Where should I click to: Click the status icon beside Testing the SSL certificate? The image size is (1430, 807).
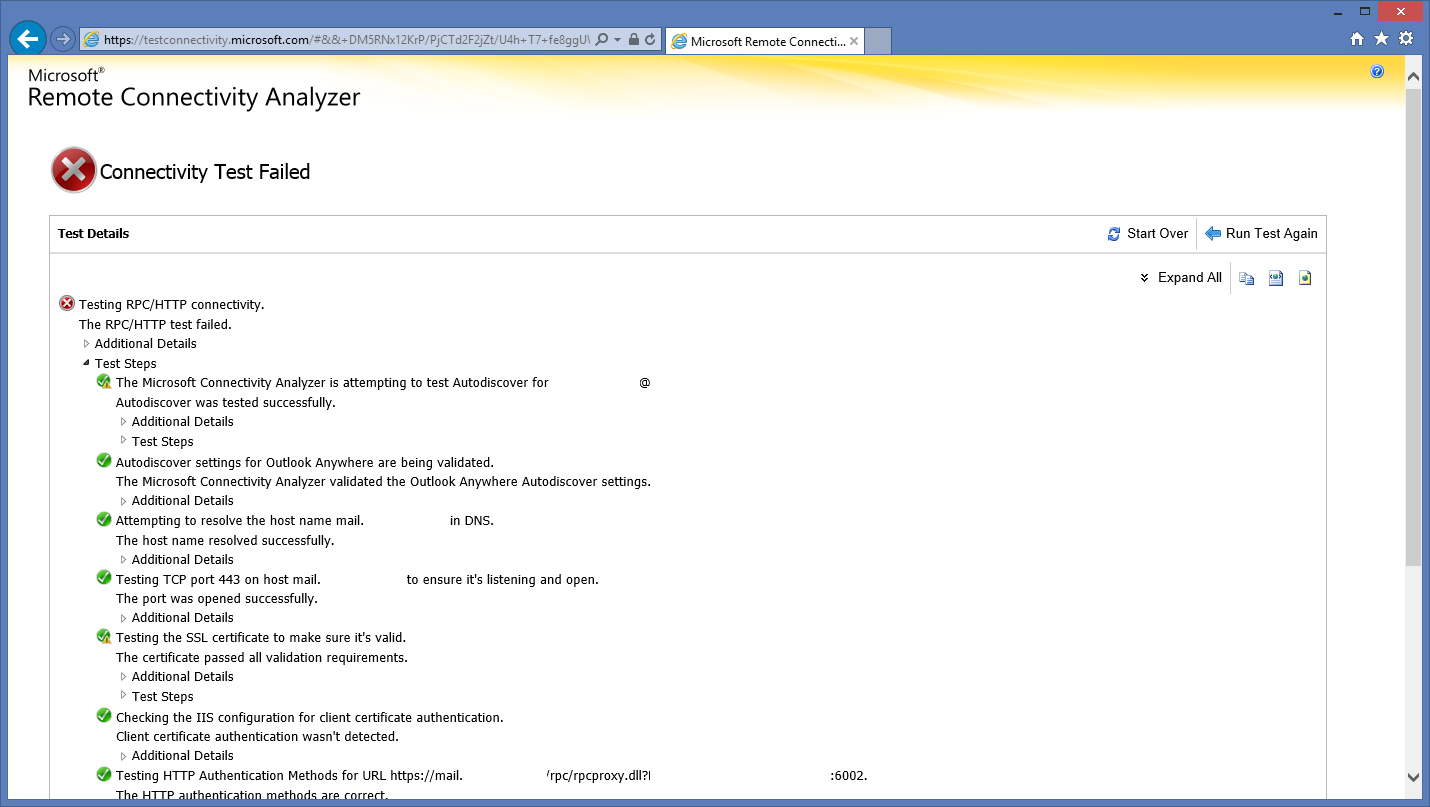point(104,637)
